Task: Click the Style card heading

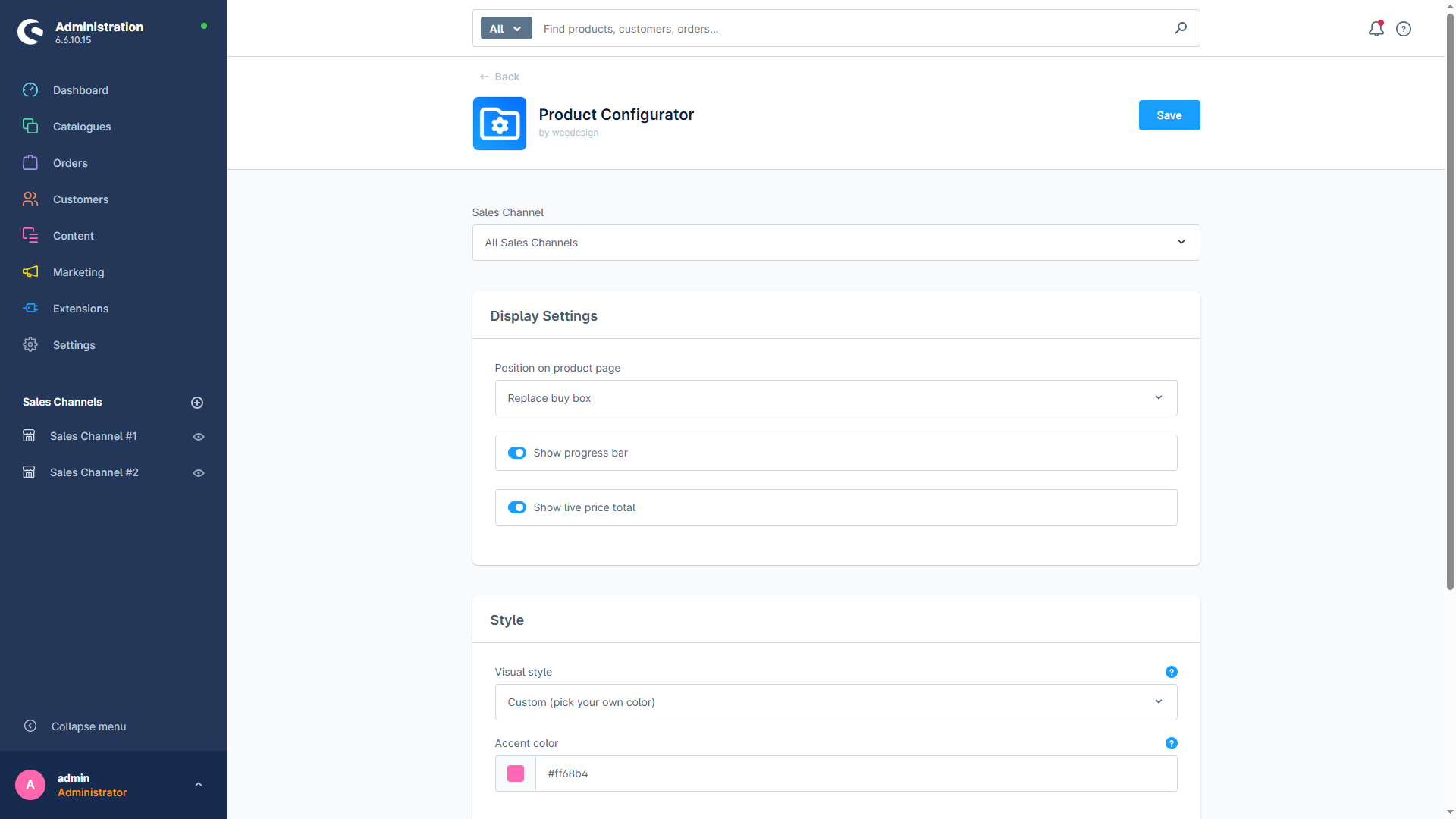Action: point(507,620)
